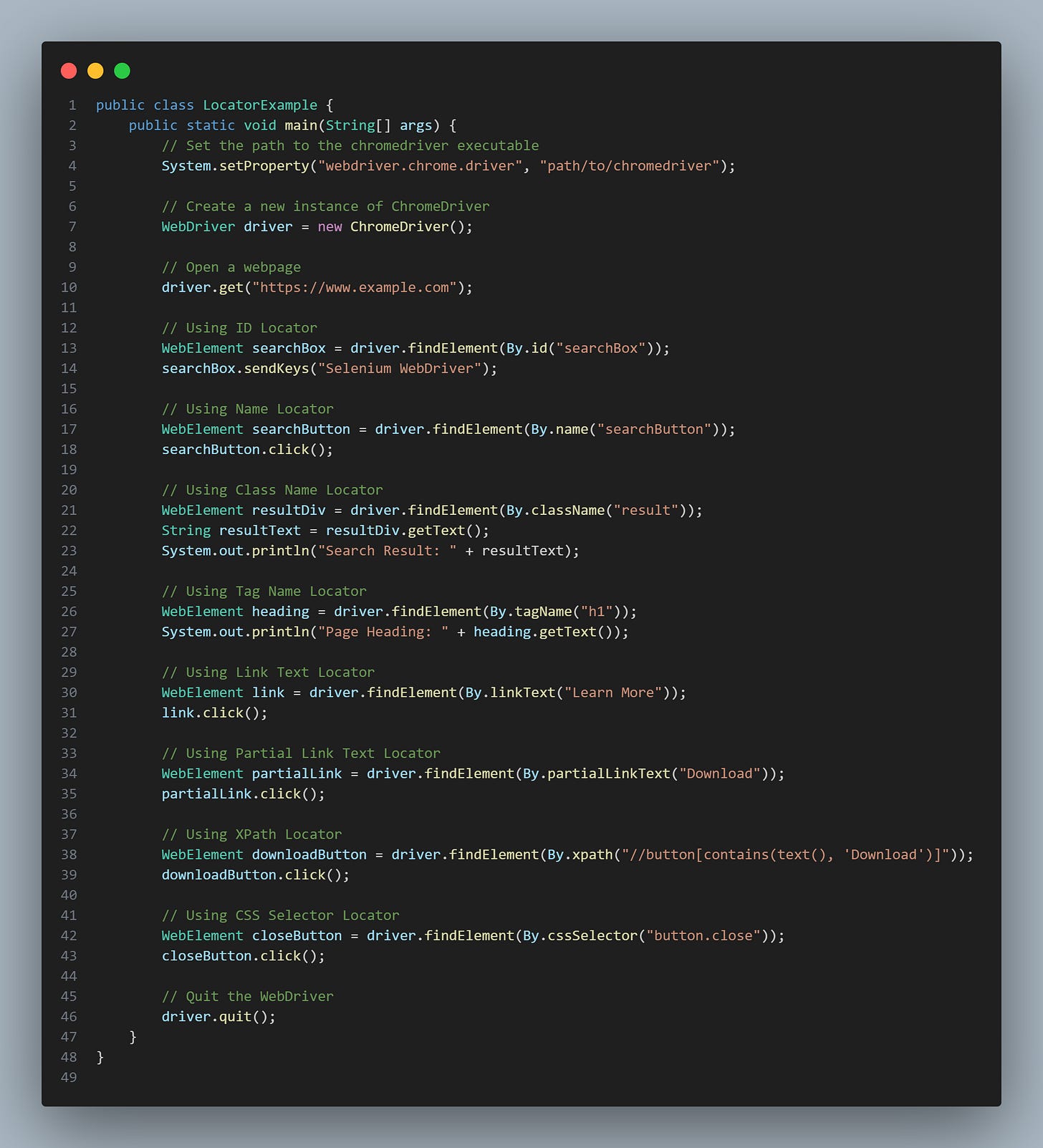Viewport: 1043px width, 1148px height.
Task: Click the yellow minimize dot
Action: (95, 70)
